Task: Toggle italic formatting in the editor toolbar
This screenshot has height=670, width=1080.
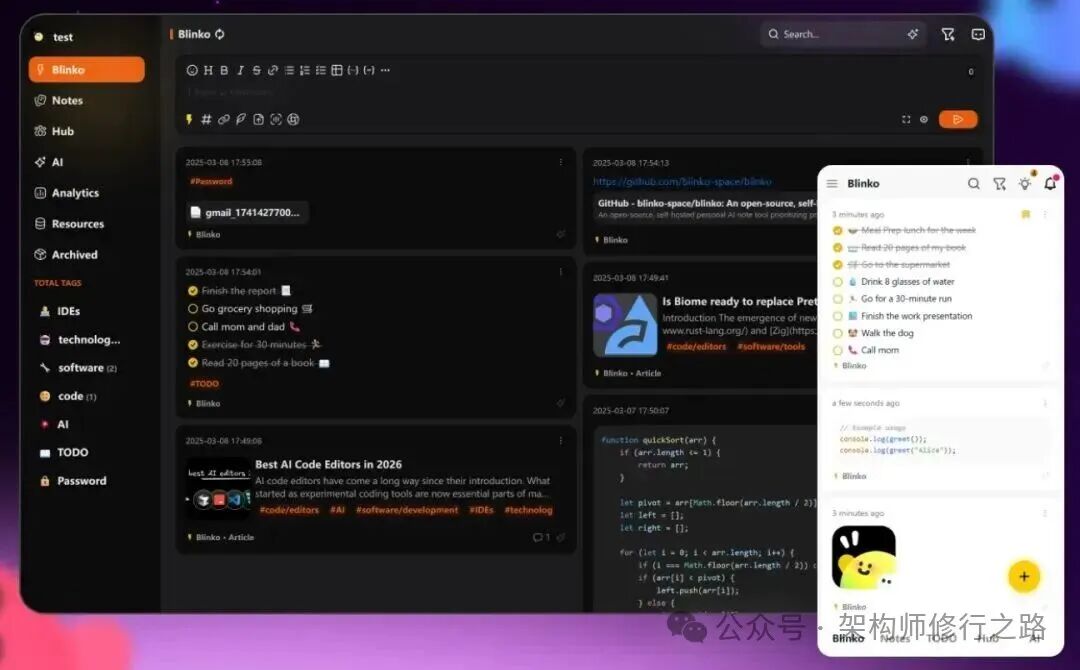Action: coord(240,70)
